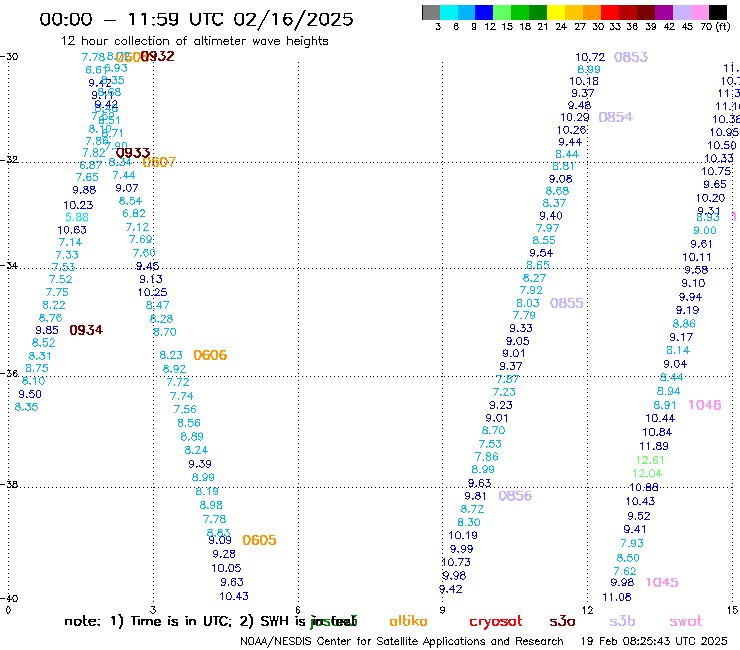
Task: Click the gray 3 ft legend swatch
Action: 431,12
